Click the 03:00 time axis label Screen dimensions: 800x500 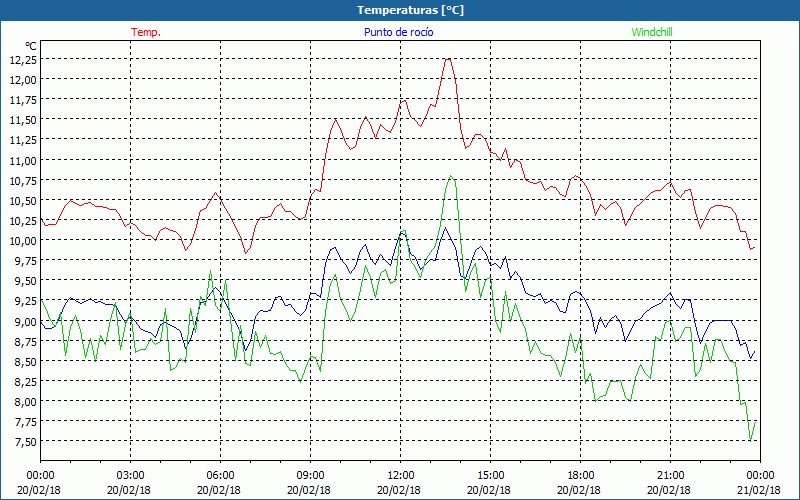click(131, 476)
